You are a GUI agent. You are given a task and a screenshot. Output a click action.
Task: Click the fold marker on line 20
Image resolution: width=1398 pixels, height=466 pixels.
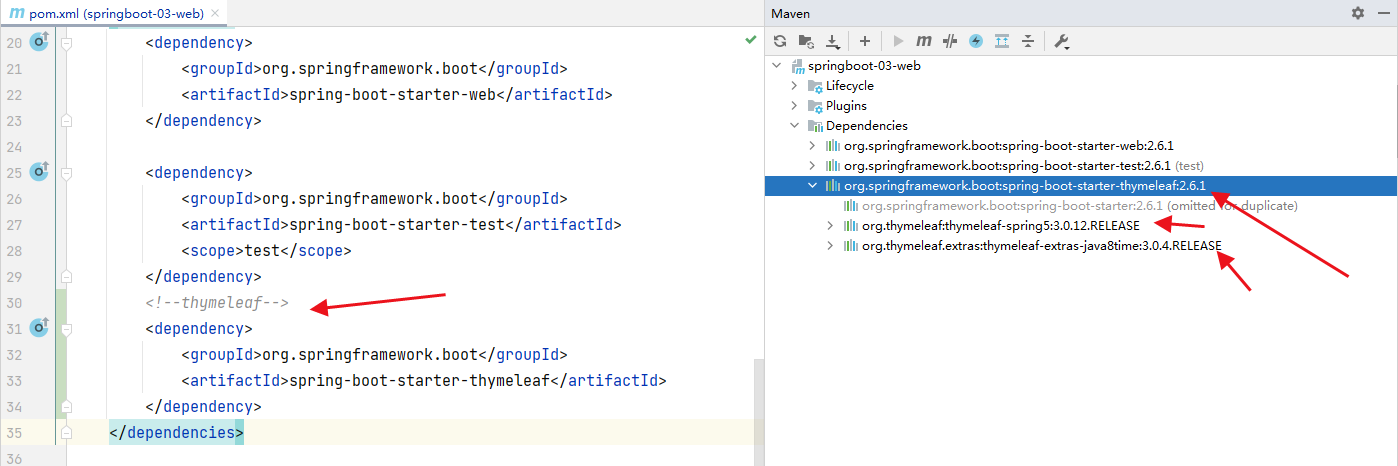click(66, 44)
